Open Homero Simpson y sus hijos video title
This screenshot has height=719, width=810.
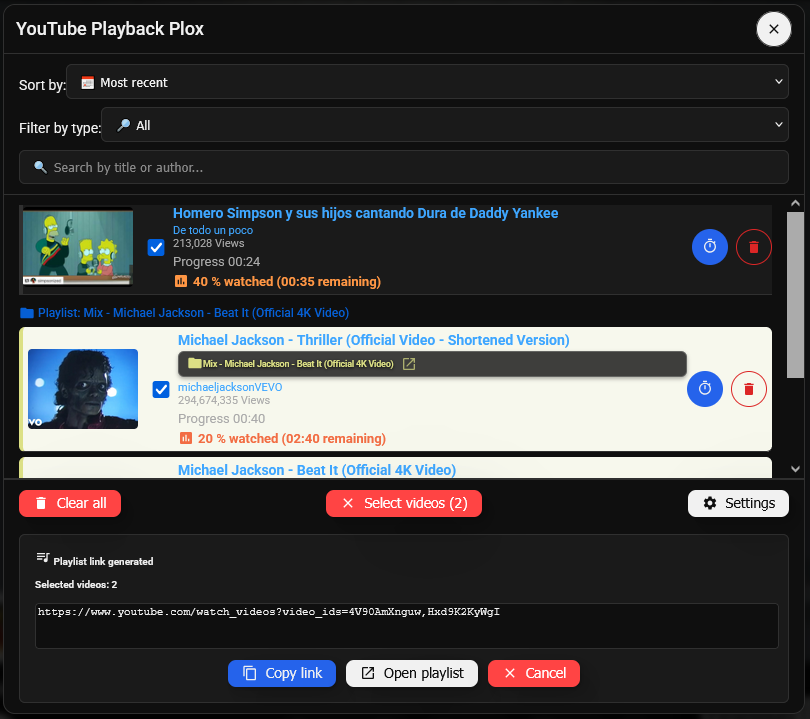tap(365, 213)
